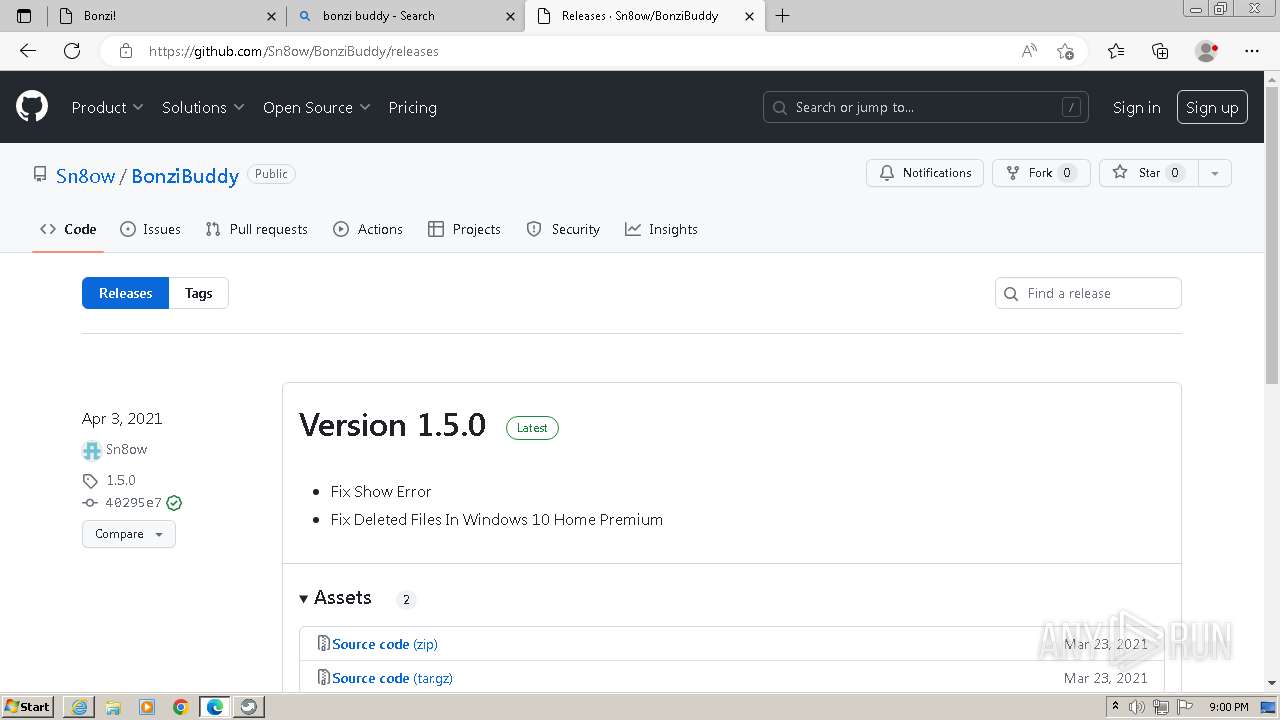The height and width of the screenshot is (720, 1280).
Task: Click the verified commit badge icon
Action: [174, 503]
